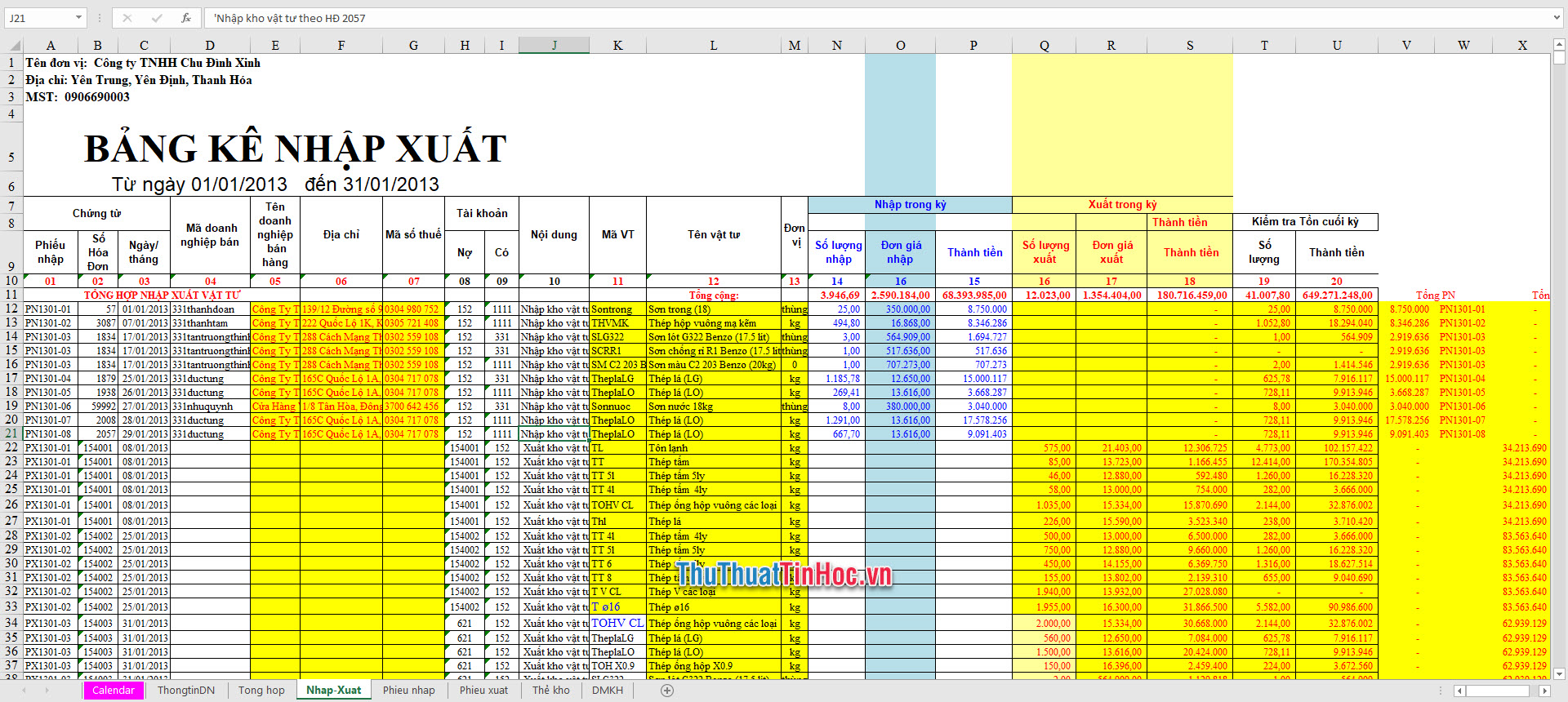1568x702 pixels.
Task: Click cell 'PN1301-01' in row 12
Action: pos(51,309)
